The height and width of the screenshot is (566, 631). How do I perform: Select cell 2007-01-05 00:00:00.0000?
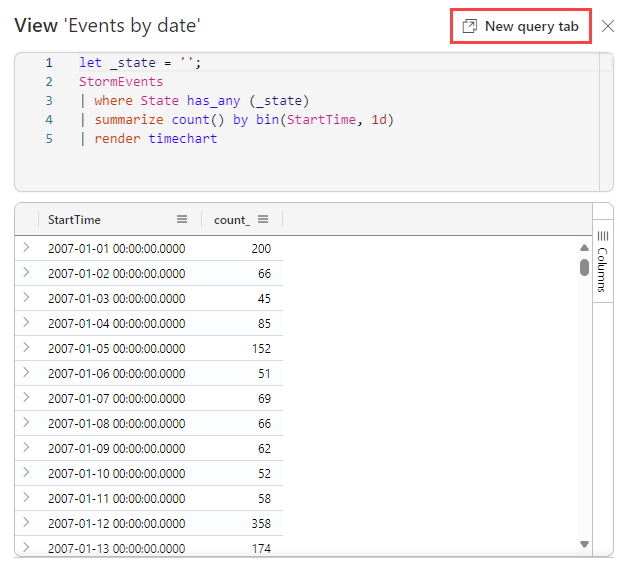(117, 349)
